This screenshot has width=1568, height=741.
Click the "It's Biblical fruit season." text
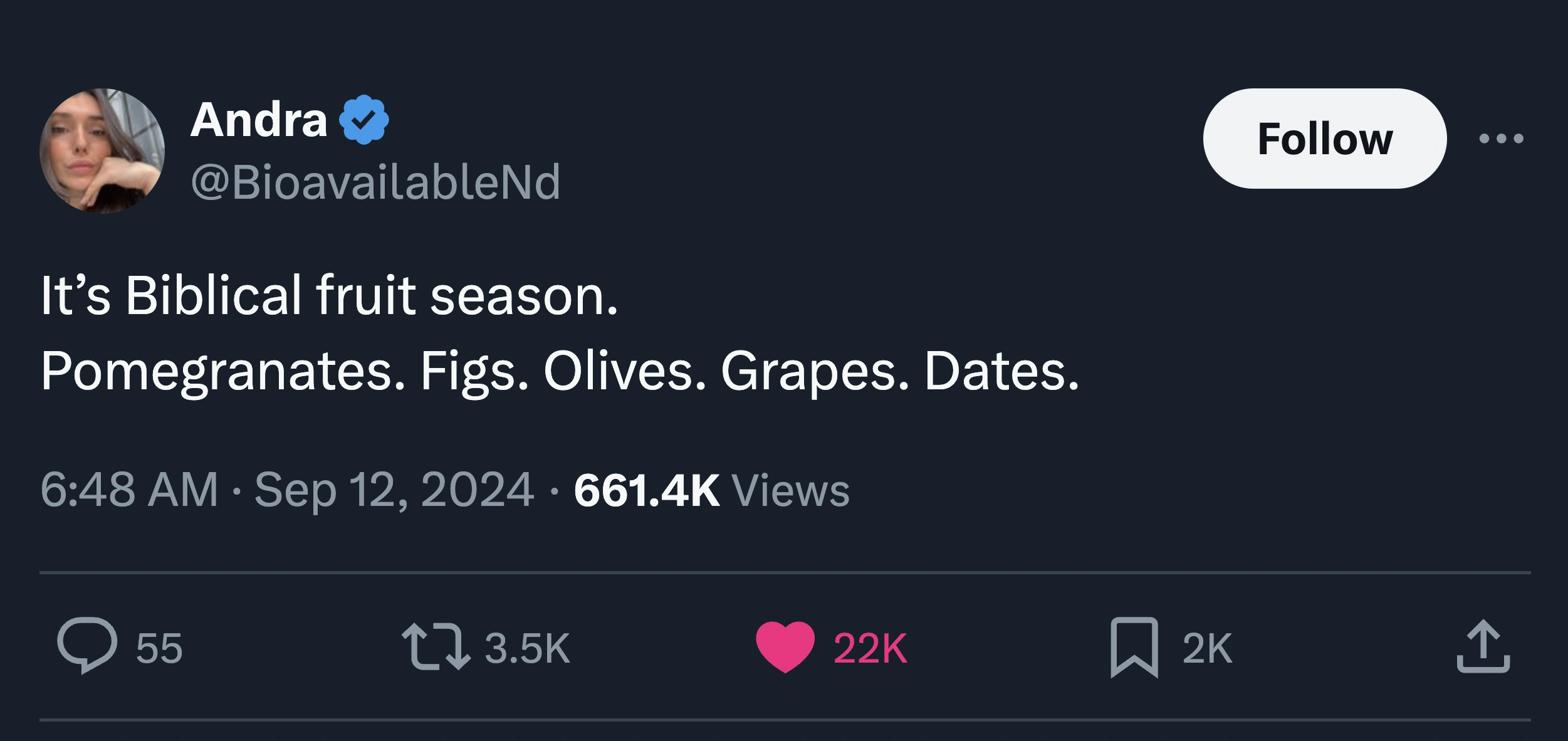tap(330, 295)
